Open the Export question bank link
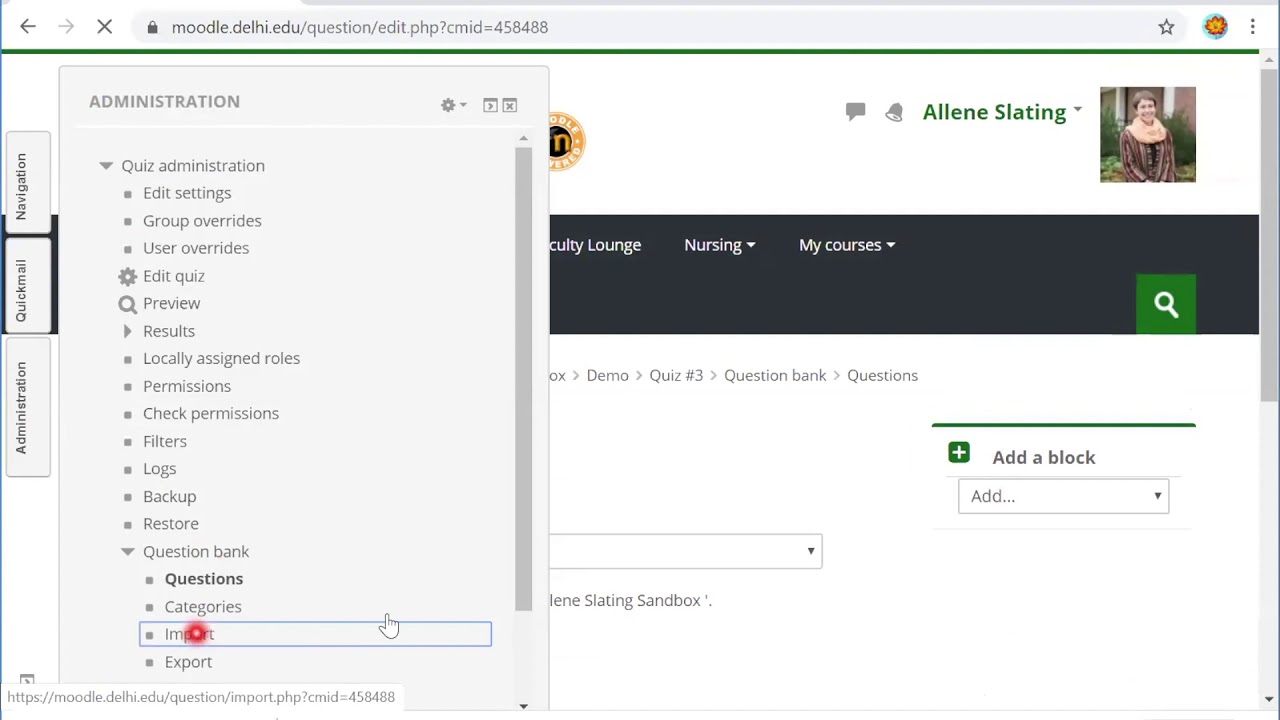This screenshot has height=720, width=1280. (x=188, y=662)
